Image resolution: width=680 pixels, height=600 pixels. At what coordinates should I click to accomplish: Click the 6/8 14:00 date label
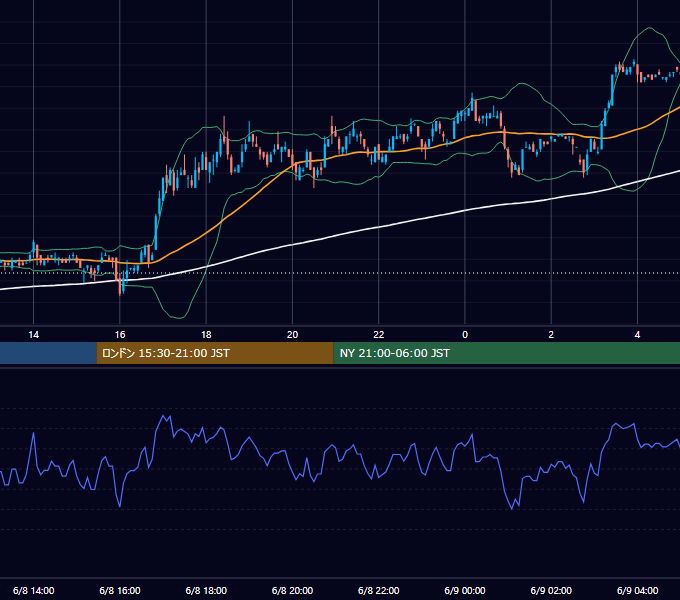pyautogui.click(x=33, y=590)
